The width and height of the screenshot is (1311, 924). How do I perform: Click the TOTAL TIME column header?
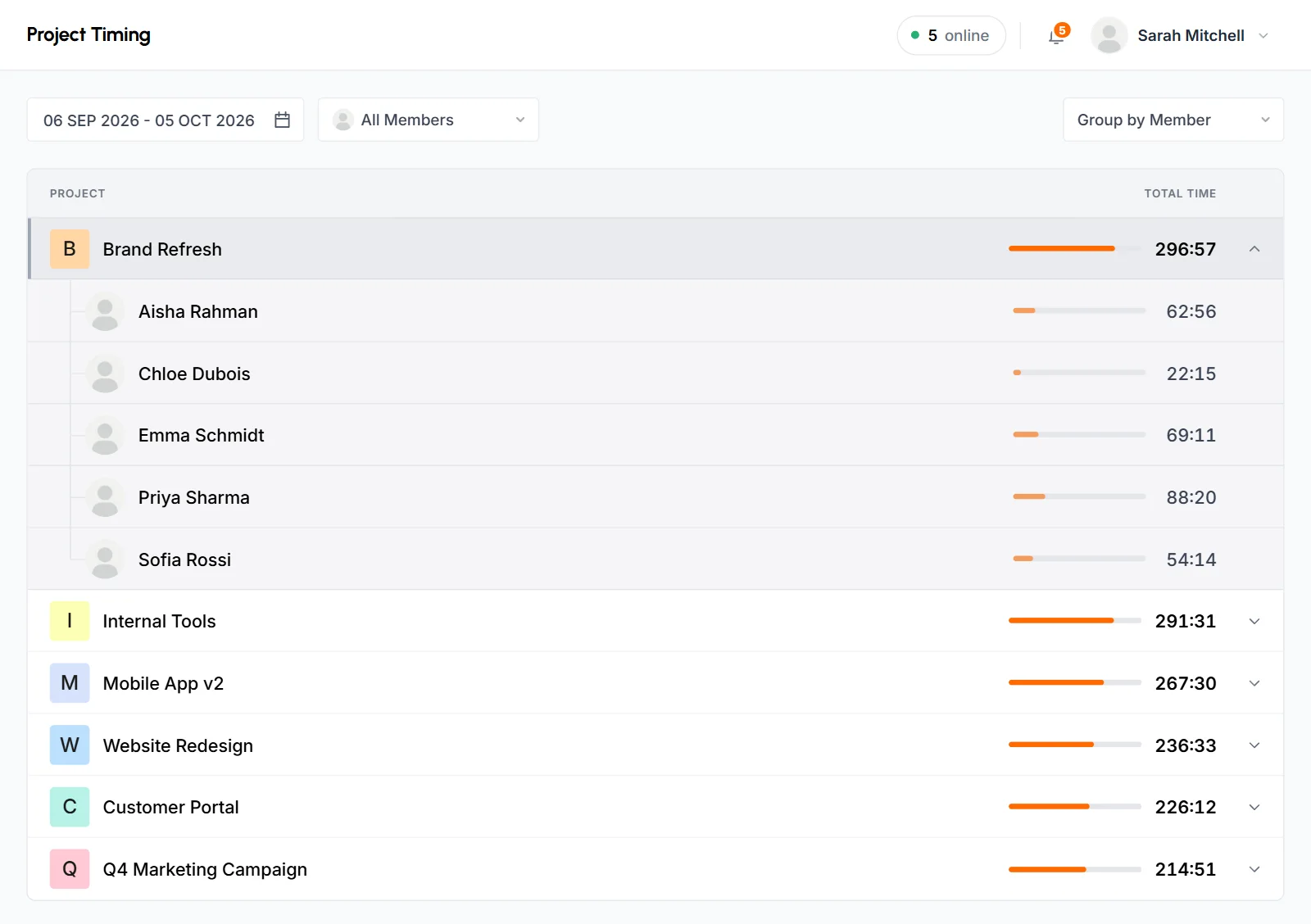tap(1180, 193)
